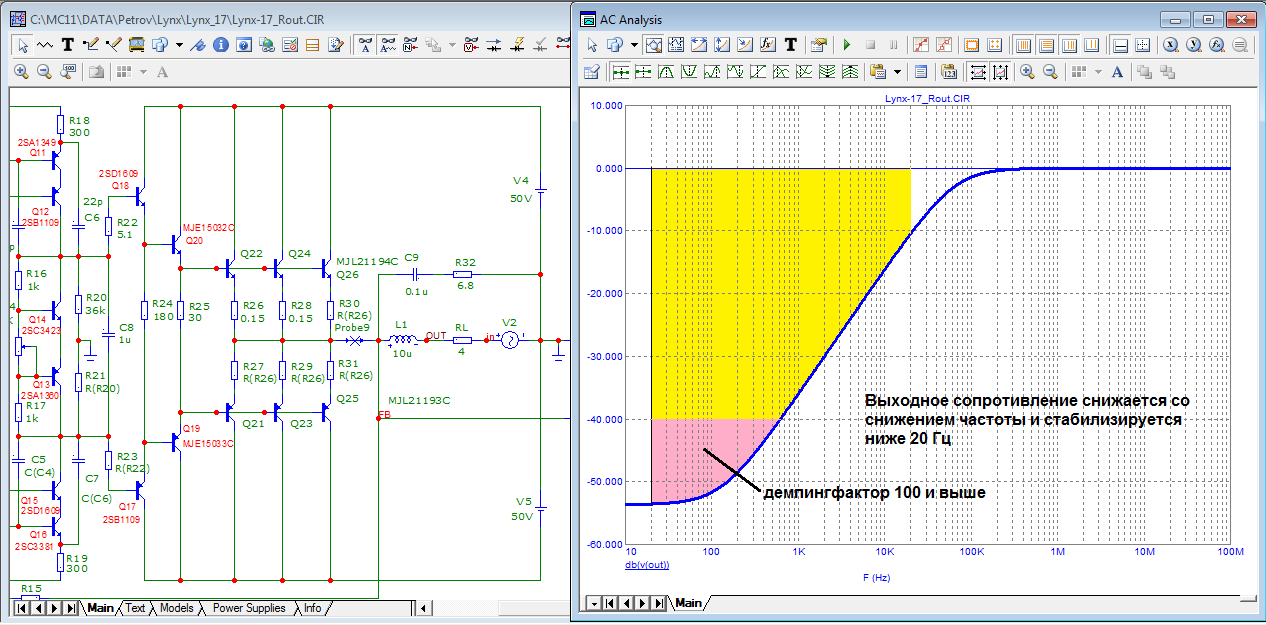Open the clipboard dropdown arrow in plot toolbar

pyautogui.click(x=897, y=72)
